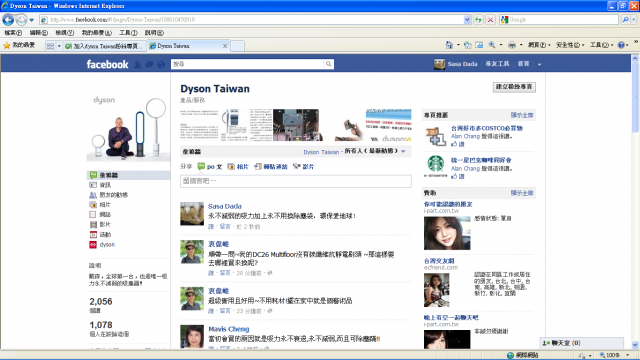Stop page loading with the red X icon
This screenshot has width=640, height=360.
[491, 20]
